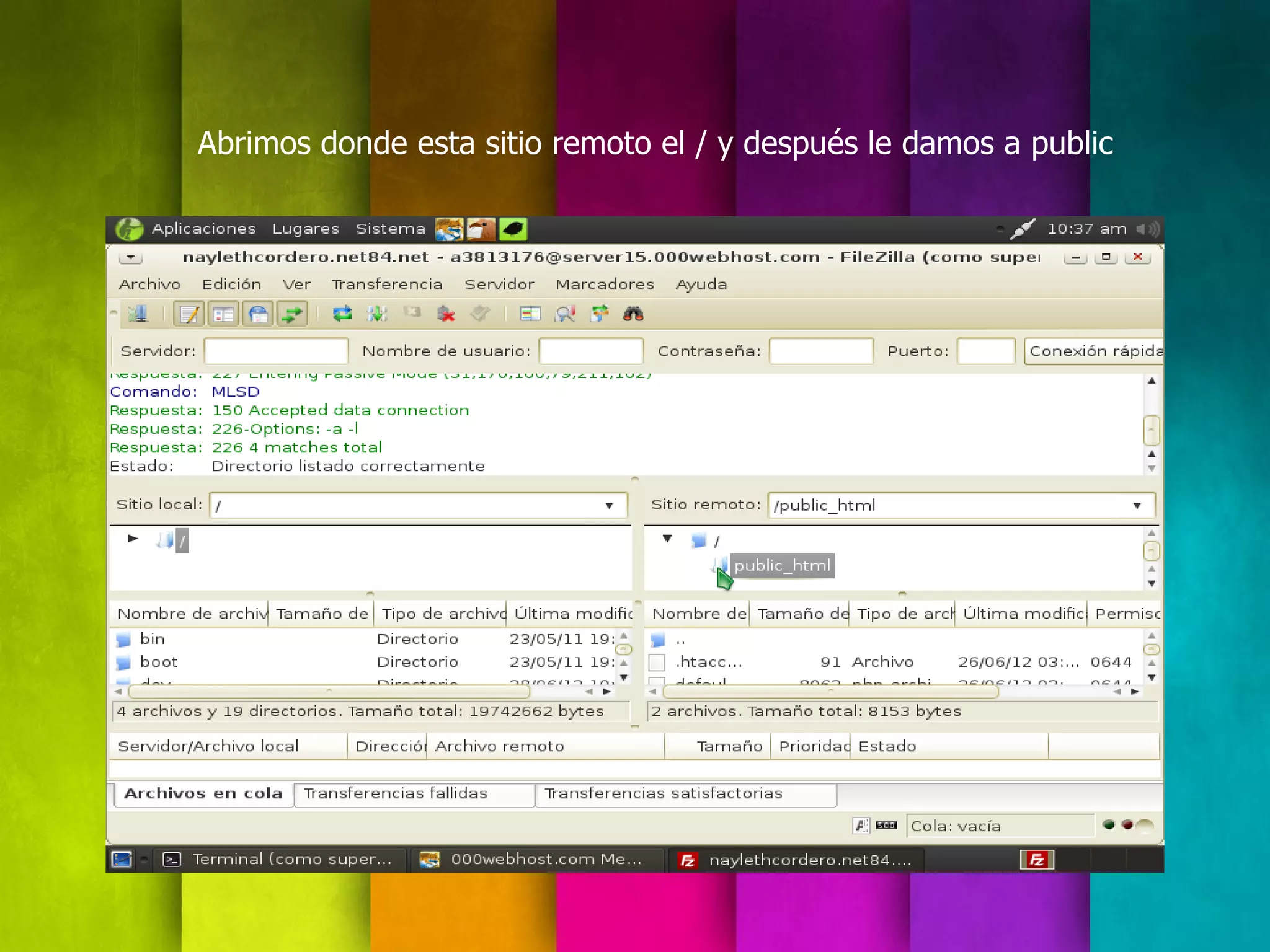
Task: Open Sitio local path dropdown
Action: click(x=609, y=506)
